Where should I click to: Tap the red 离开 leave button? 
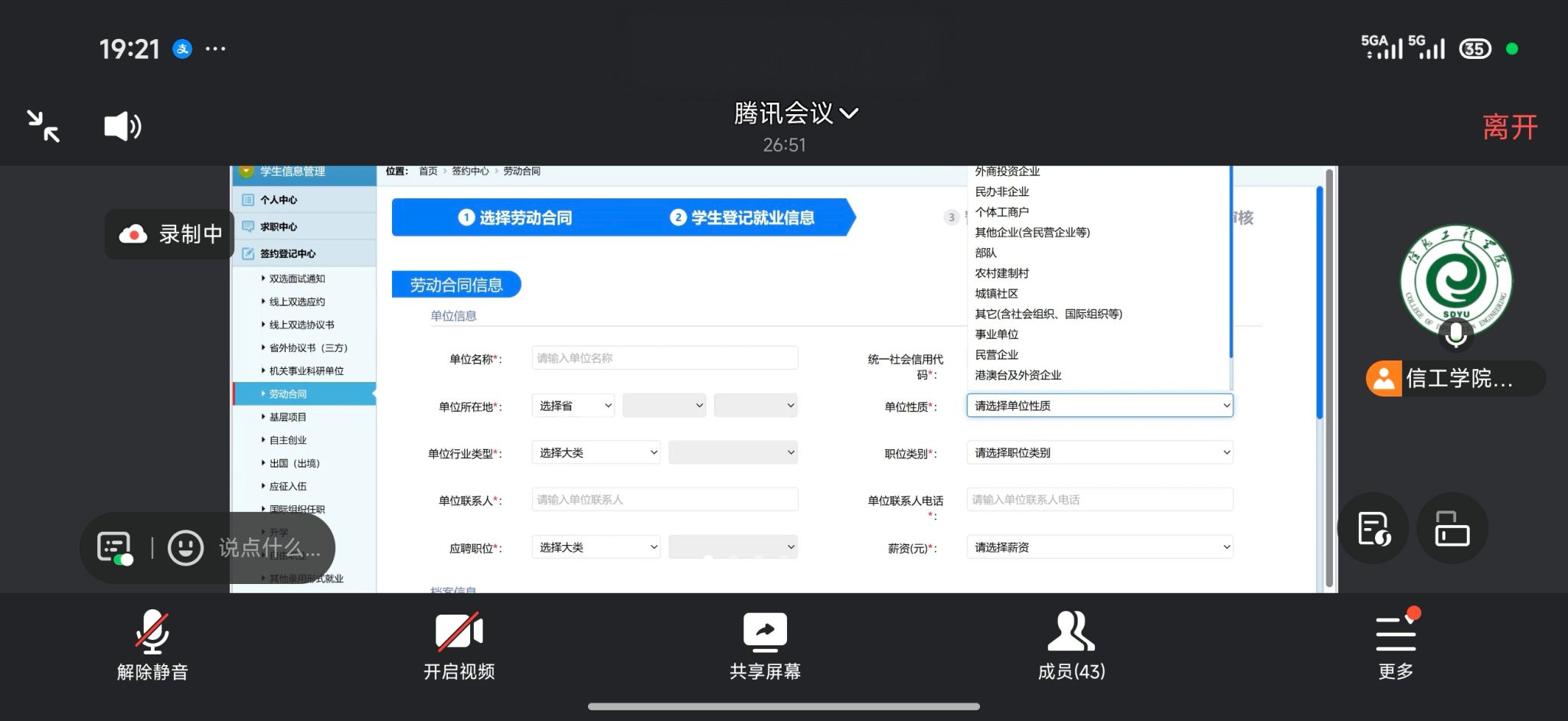point(1509,127)
